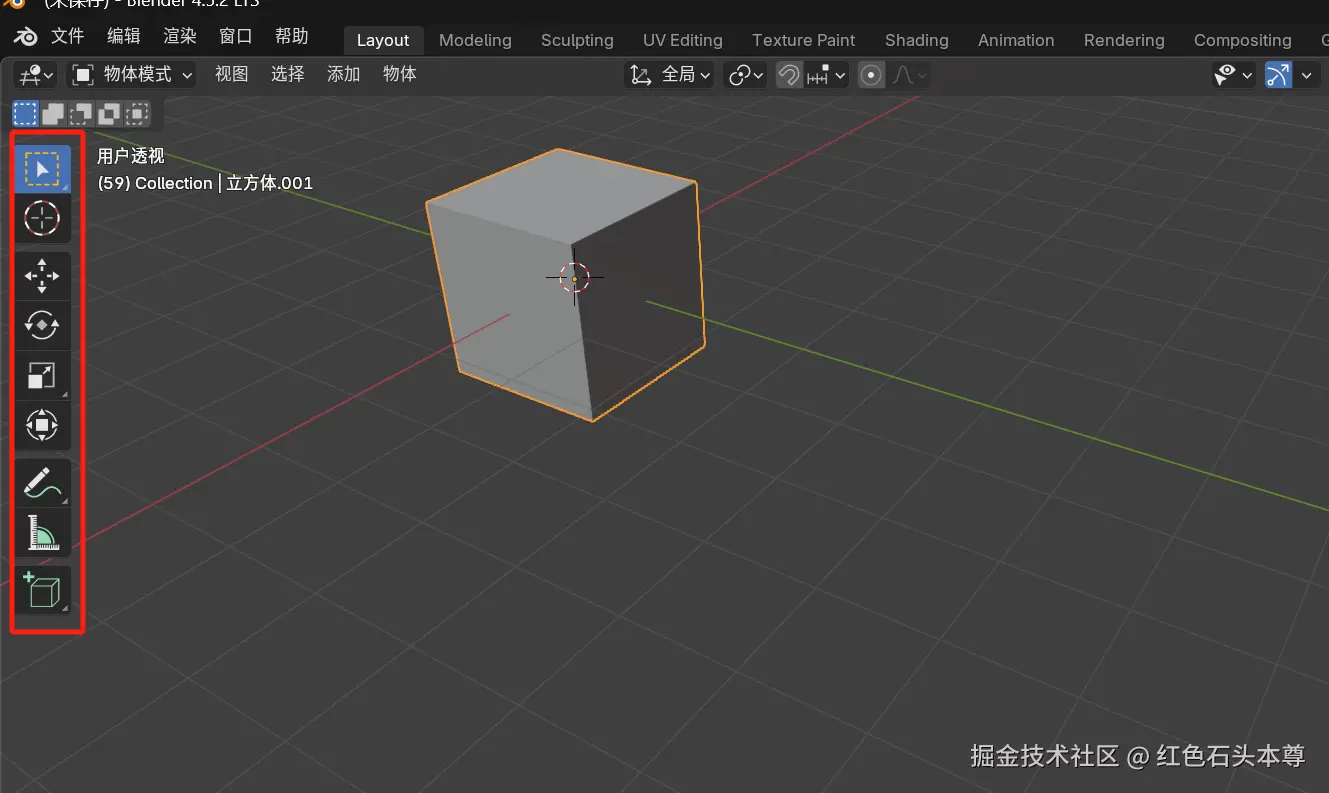The width and height of the screenshot is (1329, 793).
Task: Choose Intersect selection mode icon
Action: coord(137,113)
